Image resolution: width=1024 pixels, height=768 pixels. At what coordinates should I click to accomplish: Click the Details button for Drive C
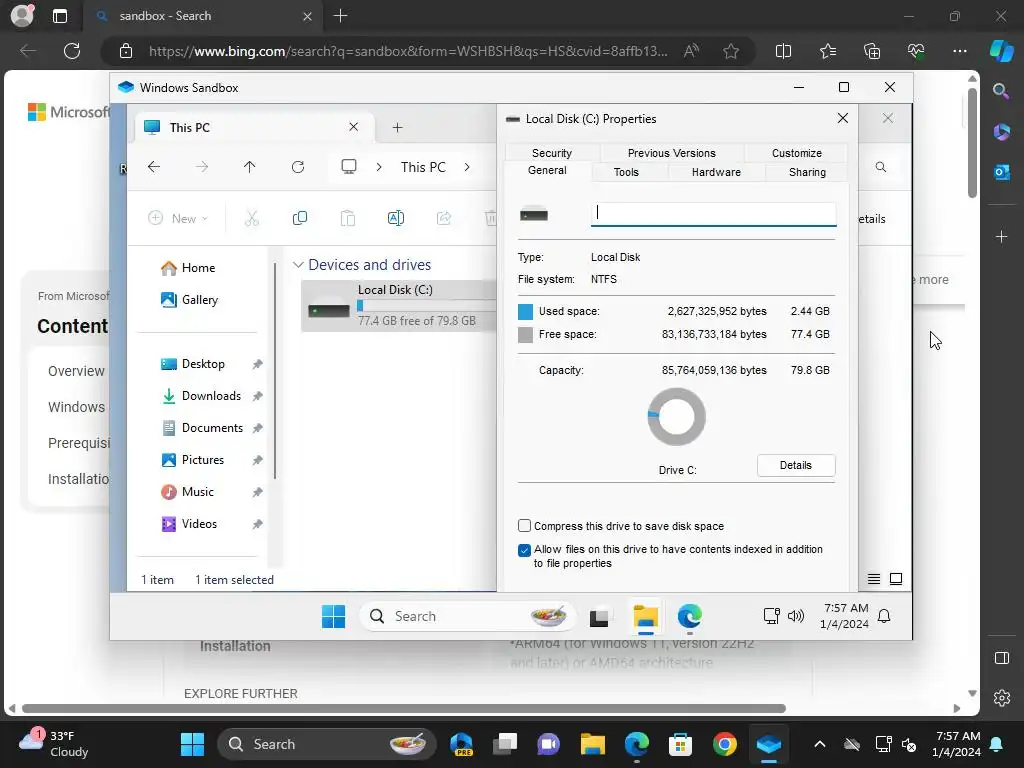pyautogui.click(x=795, y=465)
